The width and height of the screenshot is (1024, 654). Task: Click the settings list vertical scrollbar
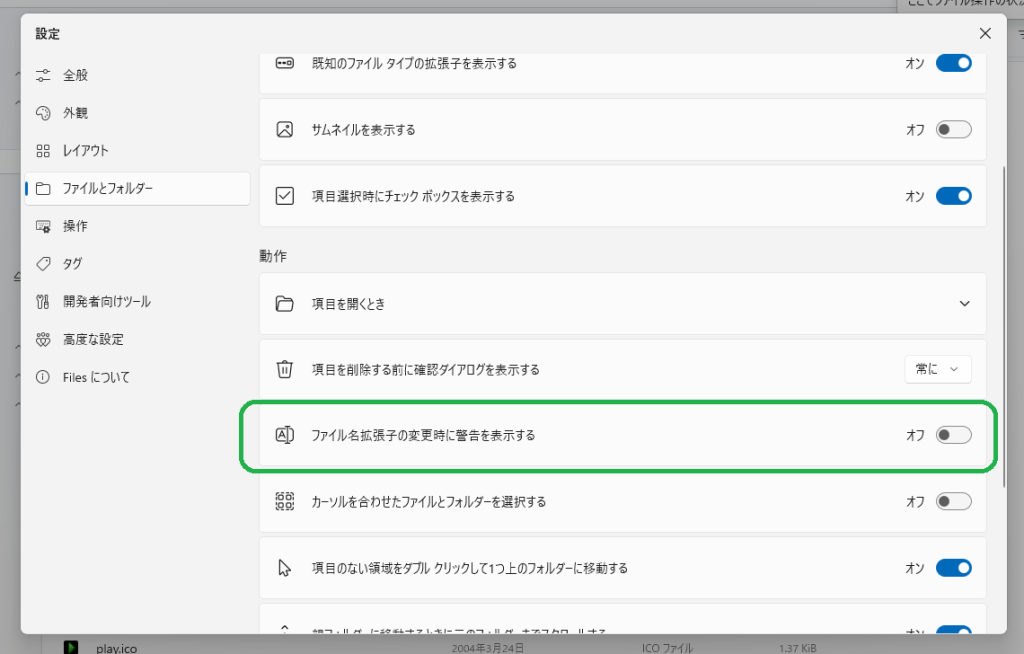pos(1004,327)
